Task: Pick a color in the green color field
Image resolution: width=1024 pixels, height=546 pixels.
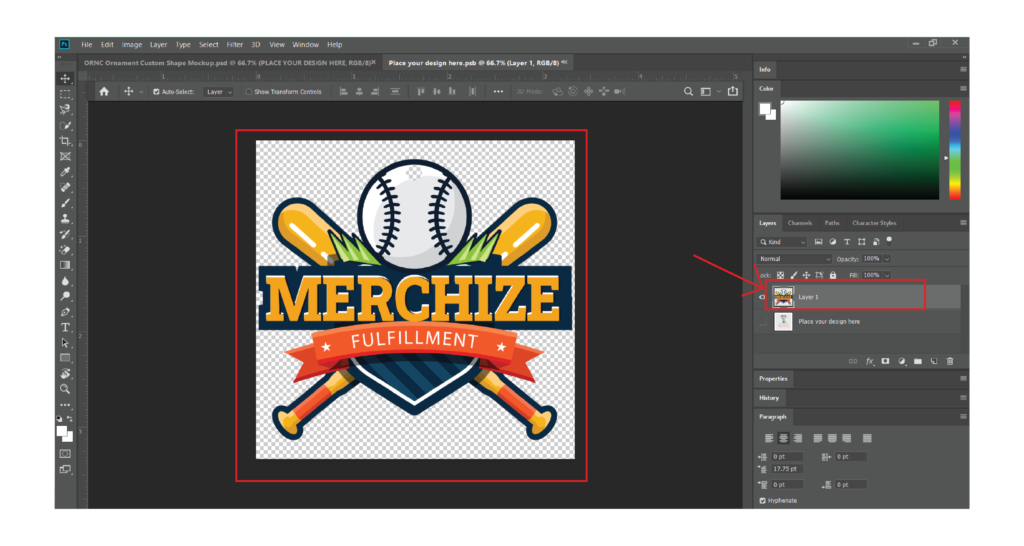Action: click(859, 150)
